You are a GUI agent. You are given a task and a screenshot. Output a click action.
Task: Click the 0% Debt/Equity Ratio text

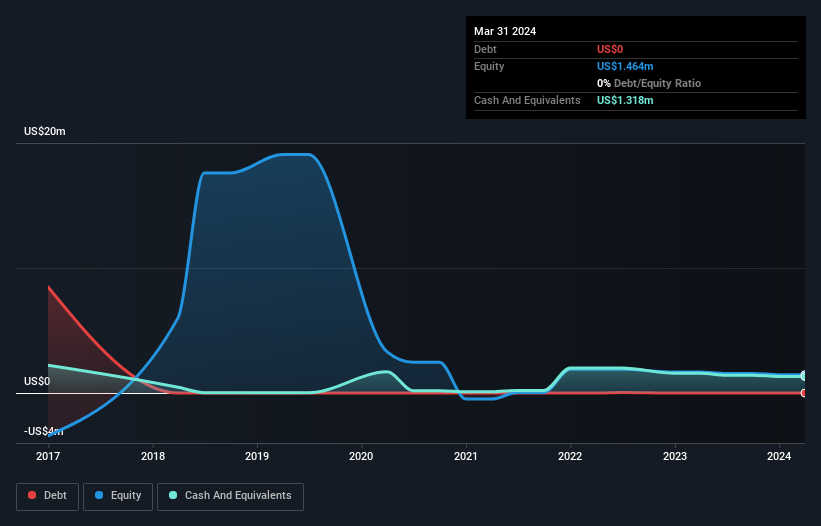[649, 83]
